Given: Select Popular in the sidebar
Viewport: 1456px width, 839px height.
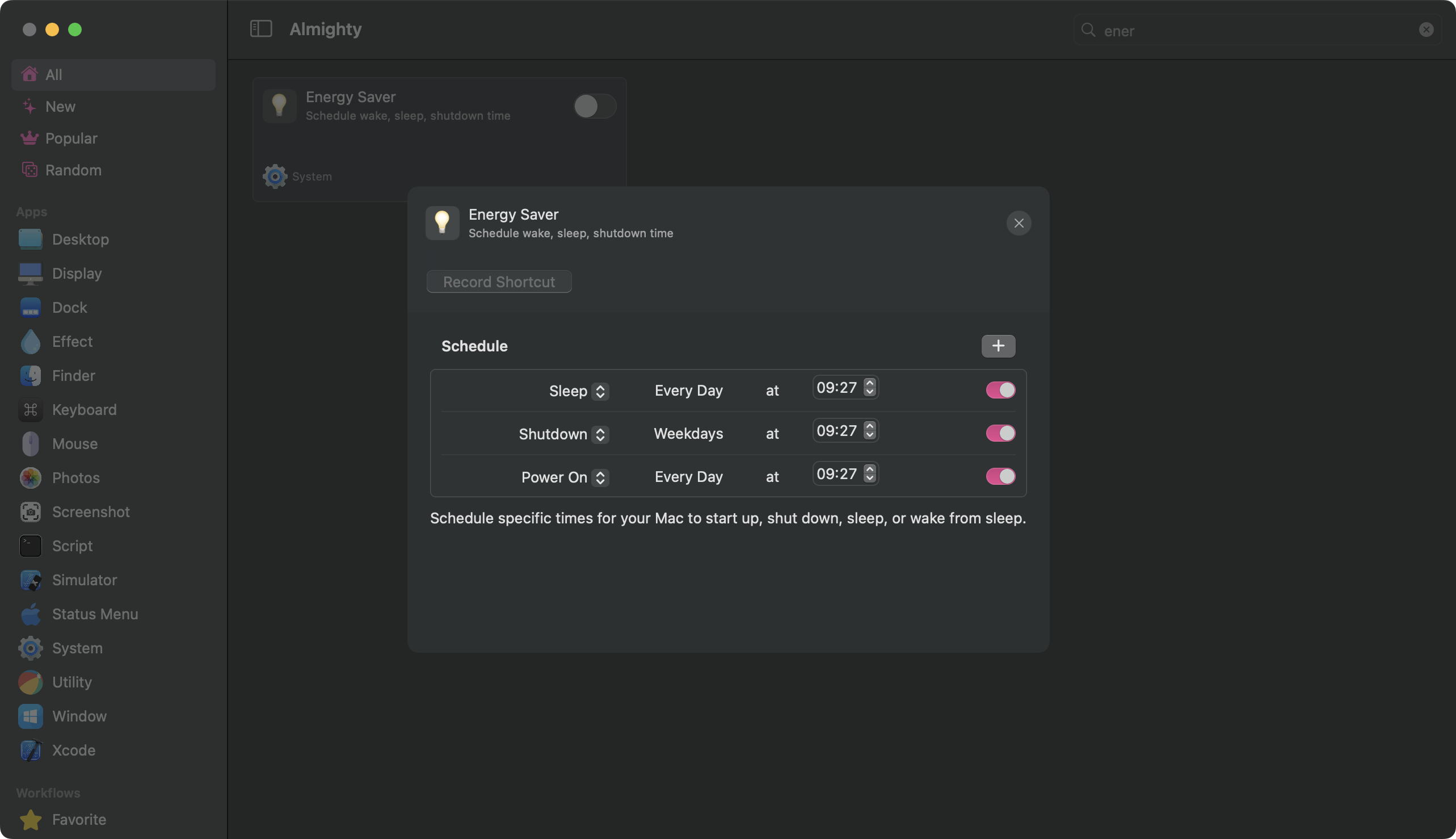Looking at the screenshot, I should (x=71, y=139).
